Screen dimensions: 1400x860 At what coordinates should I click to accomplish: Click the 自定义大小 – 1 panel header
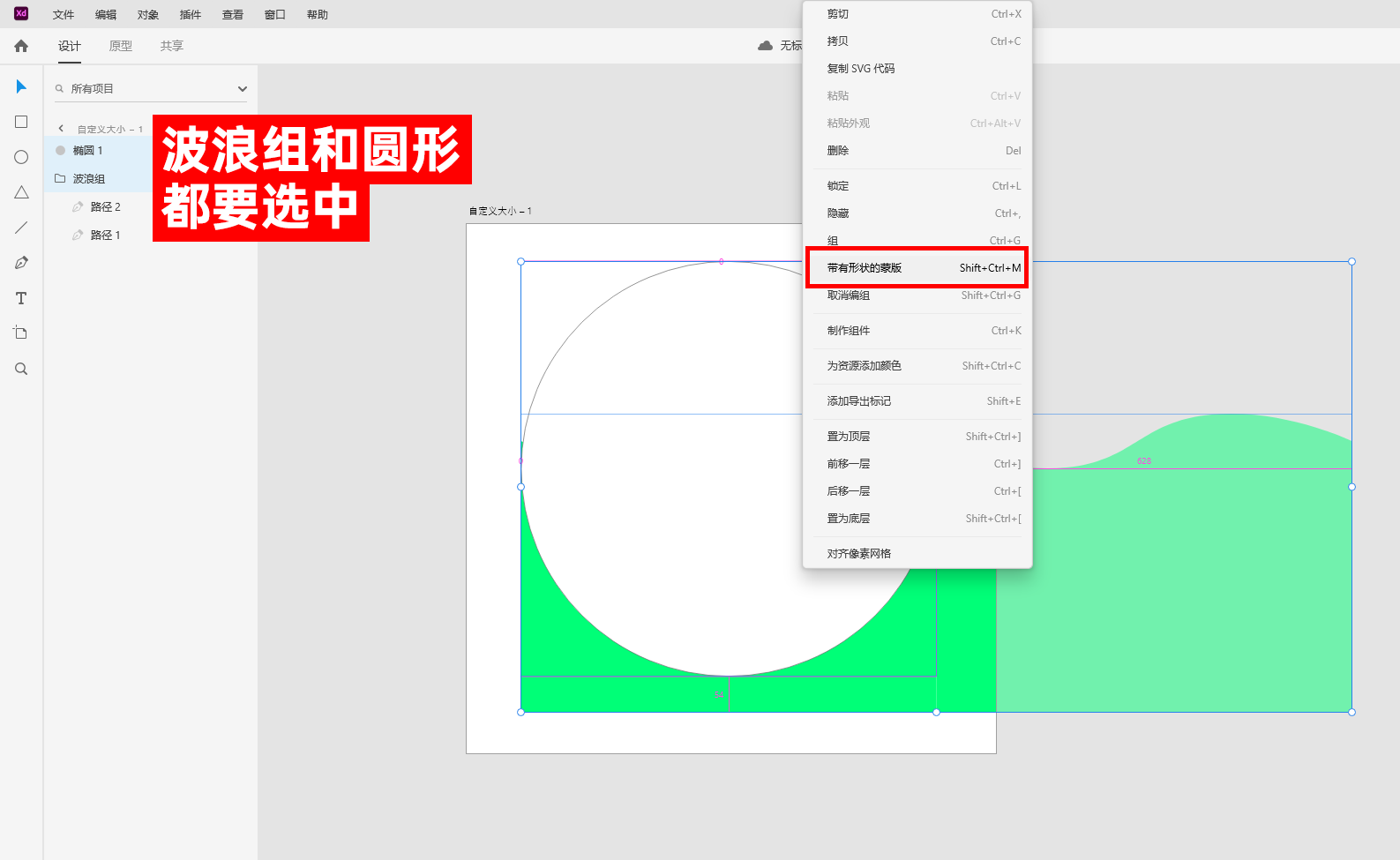[109, 129]
